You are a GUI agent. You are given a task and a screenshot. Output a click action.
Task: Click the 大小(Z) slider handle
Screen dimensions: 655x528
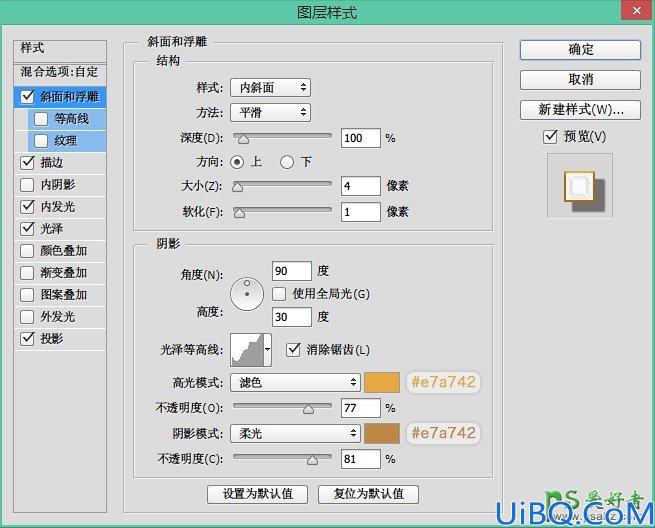pyautogui.click(x=237, y=187)
